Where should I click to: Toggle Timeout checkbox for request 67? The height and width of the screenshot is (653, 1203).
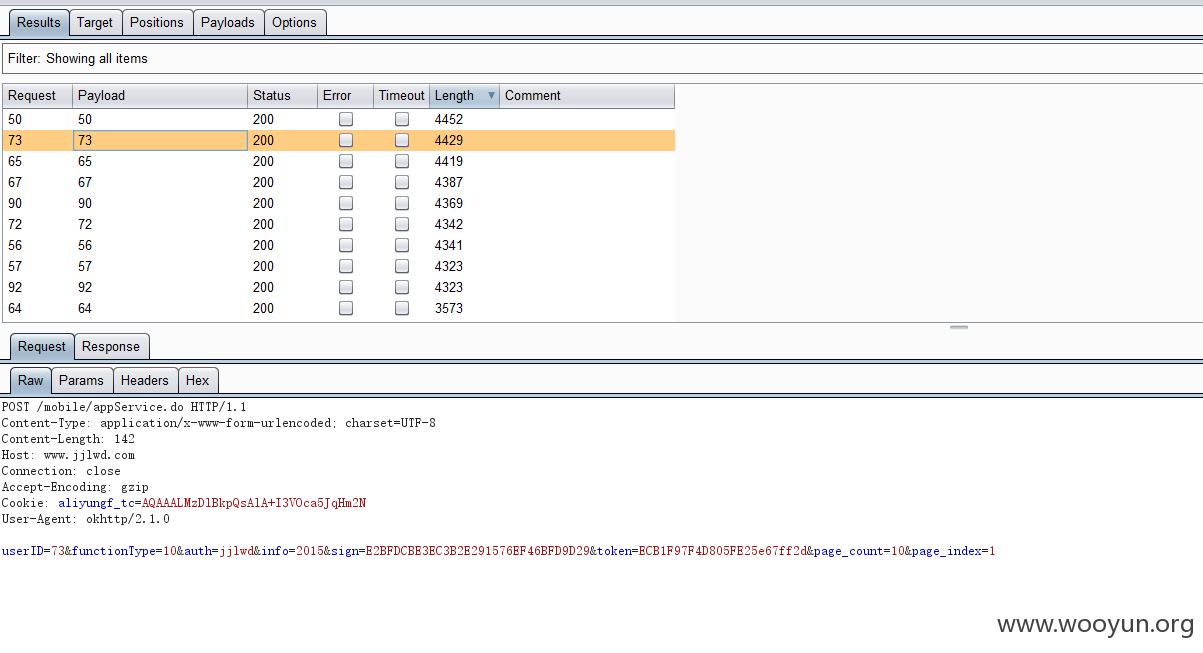coord(402,182)
